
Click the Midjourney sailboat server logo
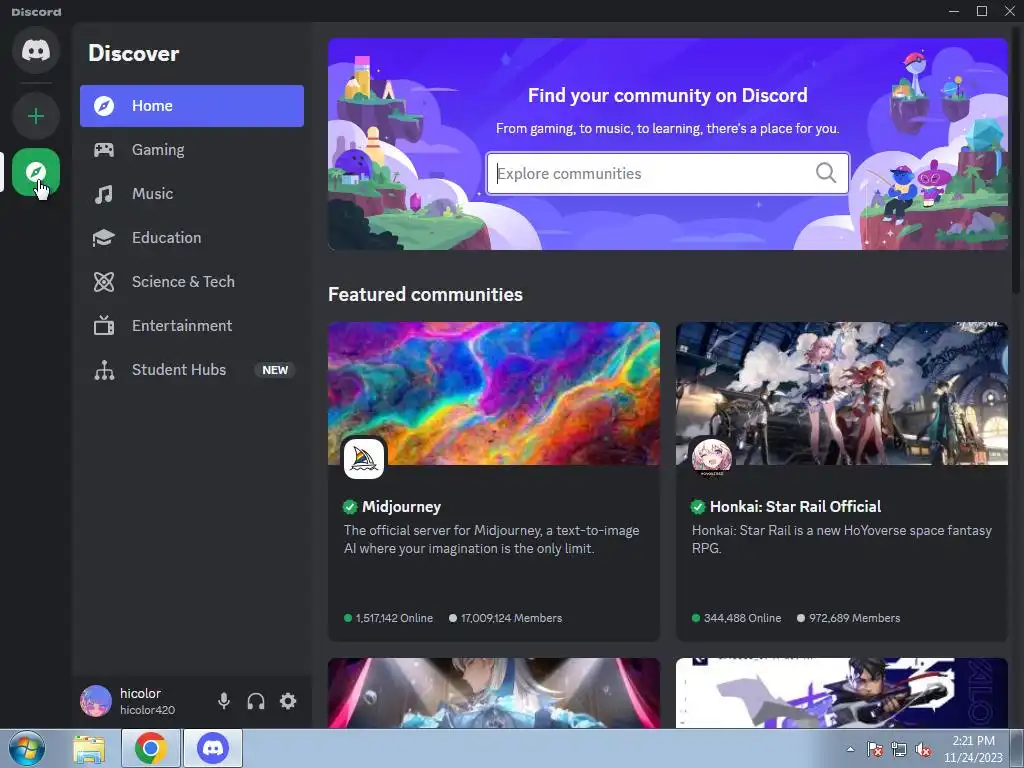click(364, 458)
